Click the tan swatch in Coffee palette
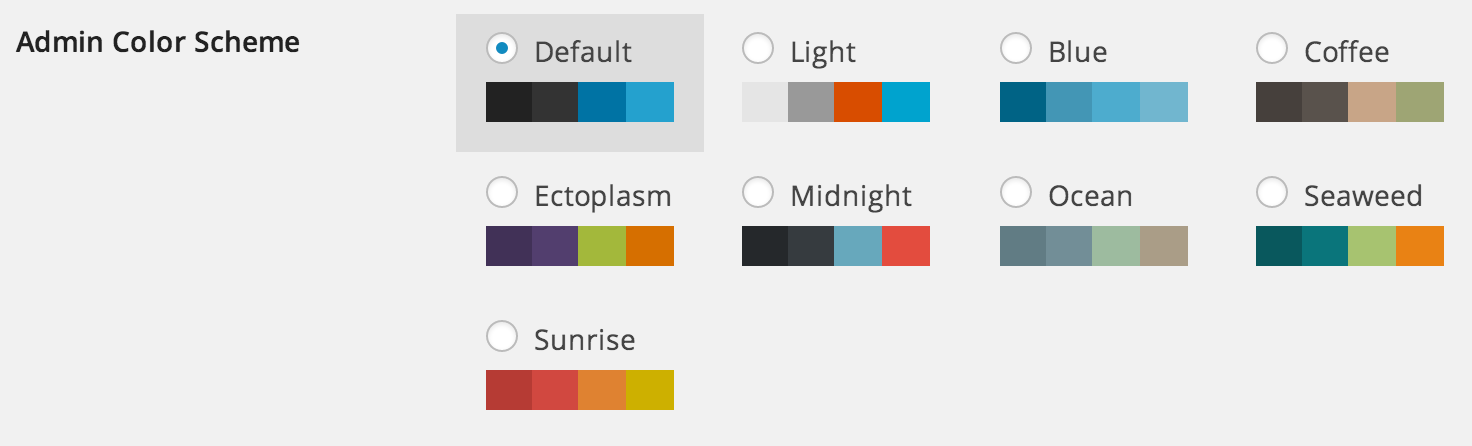The image size is (1472, 446). pyautogui.click(x=1372, y=102)
